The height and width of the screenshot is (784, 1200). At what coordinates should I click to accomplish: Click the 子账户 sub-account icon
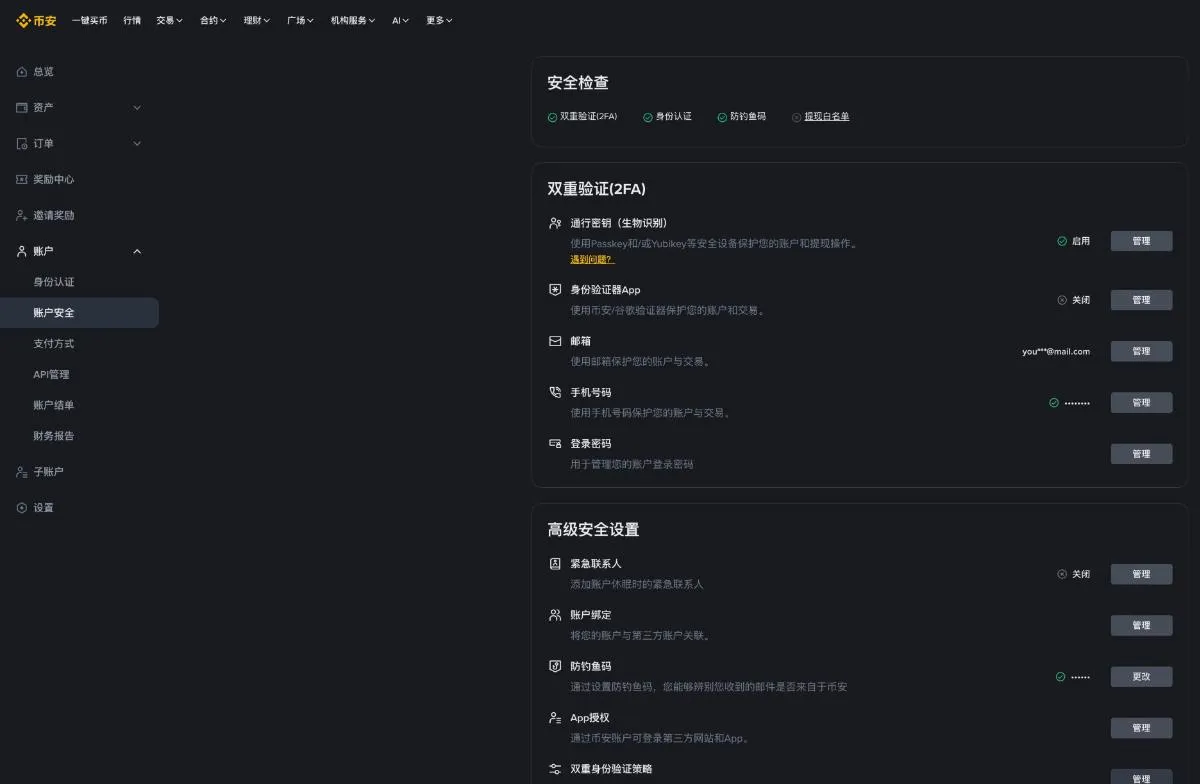(x=22, y=471)
